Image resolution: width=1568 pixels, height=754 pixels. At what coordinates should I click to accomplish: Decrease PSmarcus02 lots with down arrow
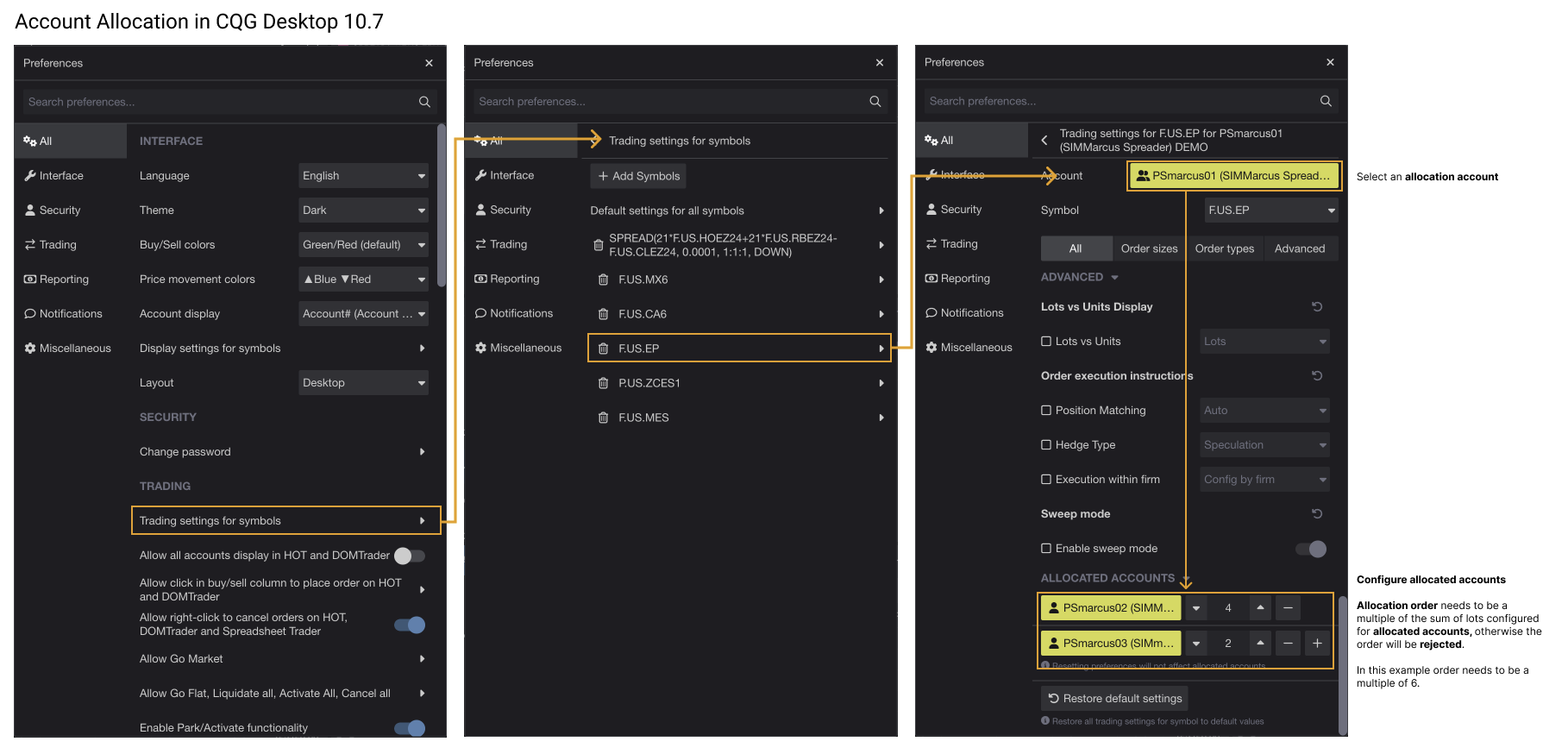tap(1196, 608)
